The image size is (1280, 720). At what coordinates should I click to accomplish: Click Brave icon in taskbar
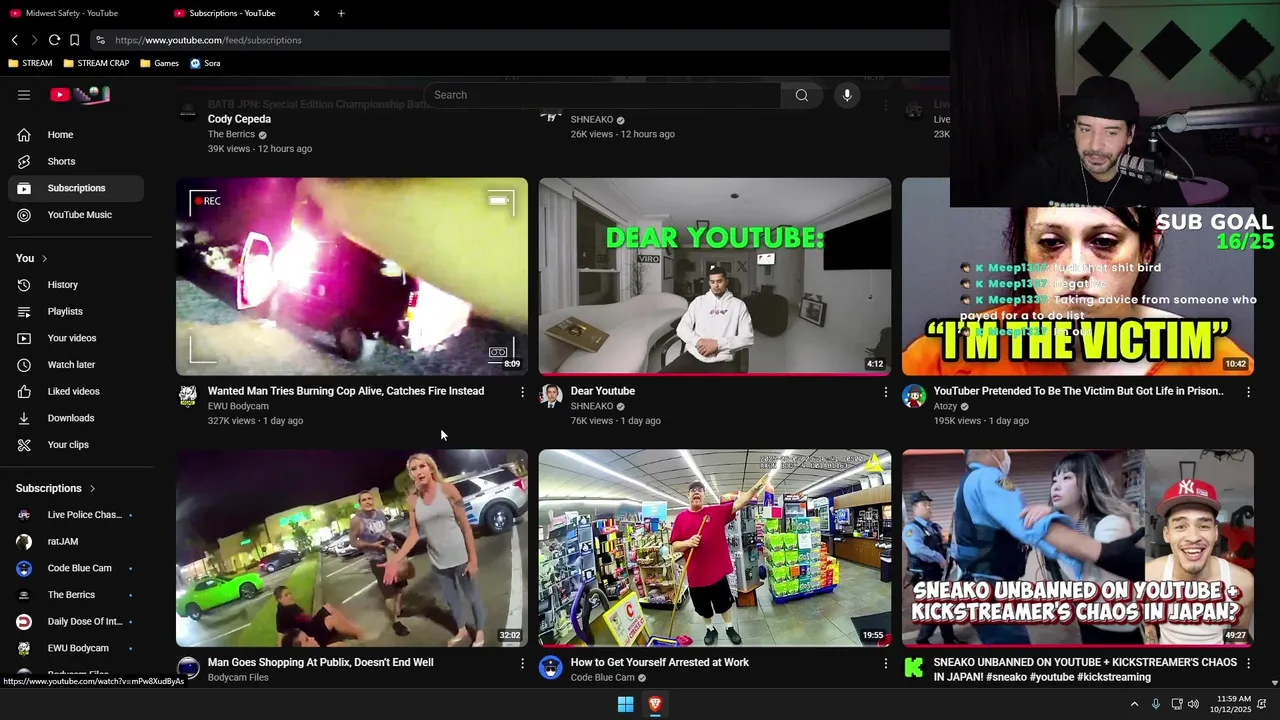(655, 704)
